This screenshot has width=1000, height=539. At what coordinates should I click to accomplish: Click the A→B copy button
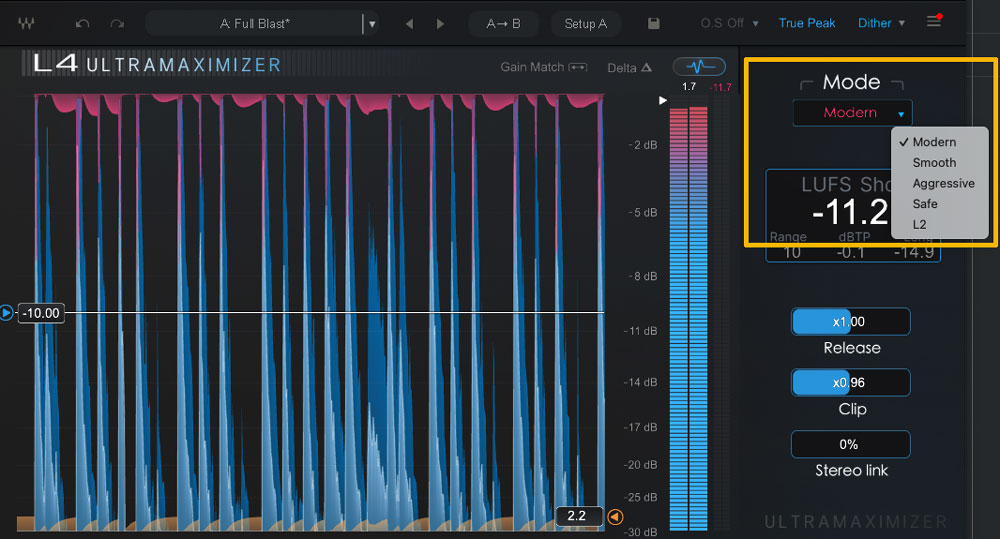tap(503, 23)
